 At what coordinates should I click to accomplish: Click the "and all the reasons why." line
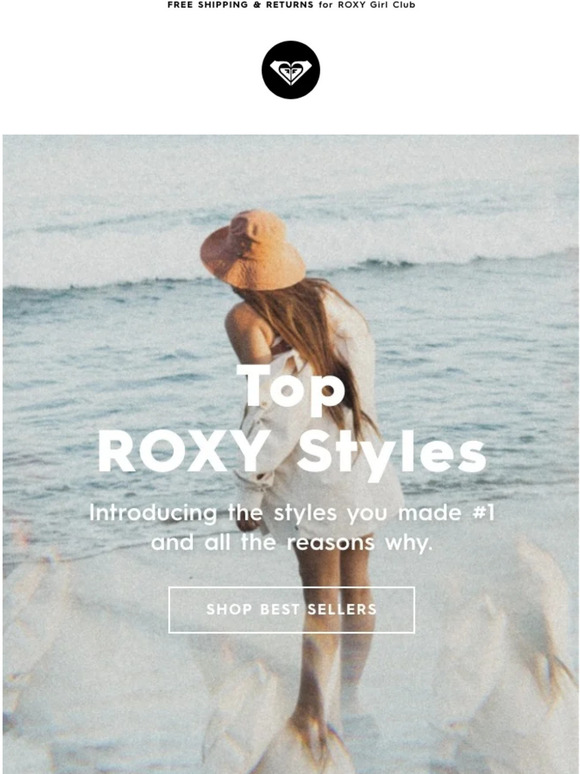(291, 542)
